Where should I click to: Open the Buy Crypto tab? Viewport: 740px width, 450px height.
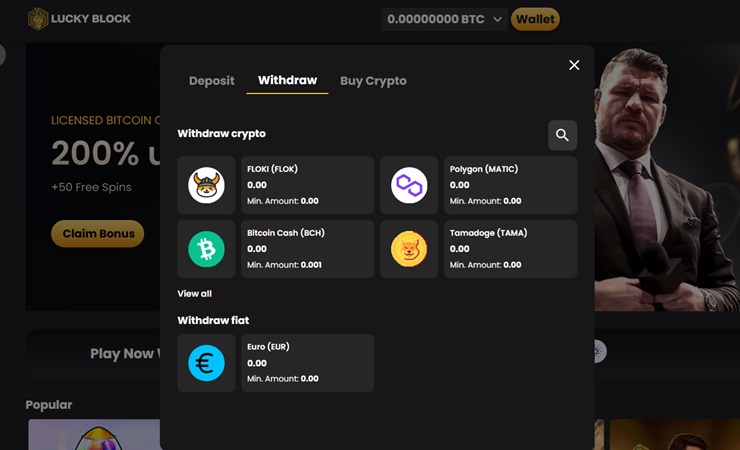pyautogui.click(x=373, y=81)
